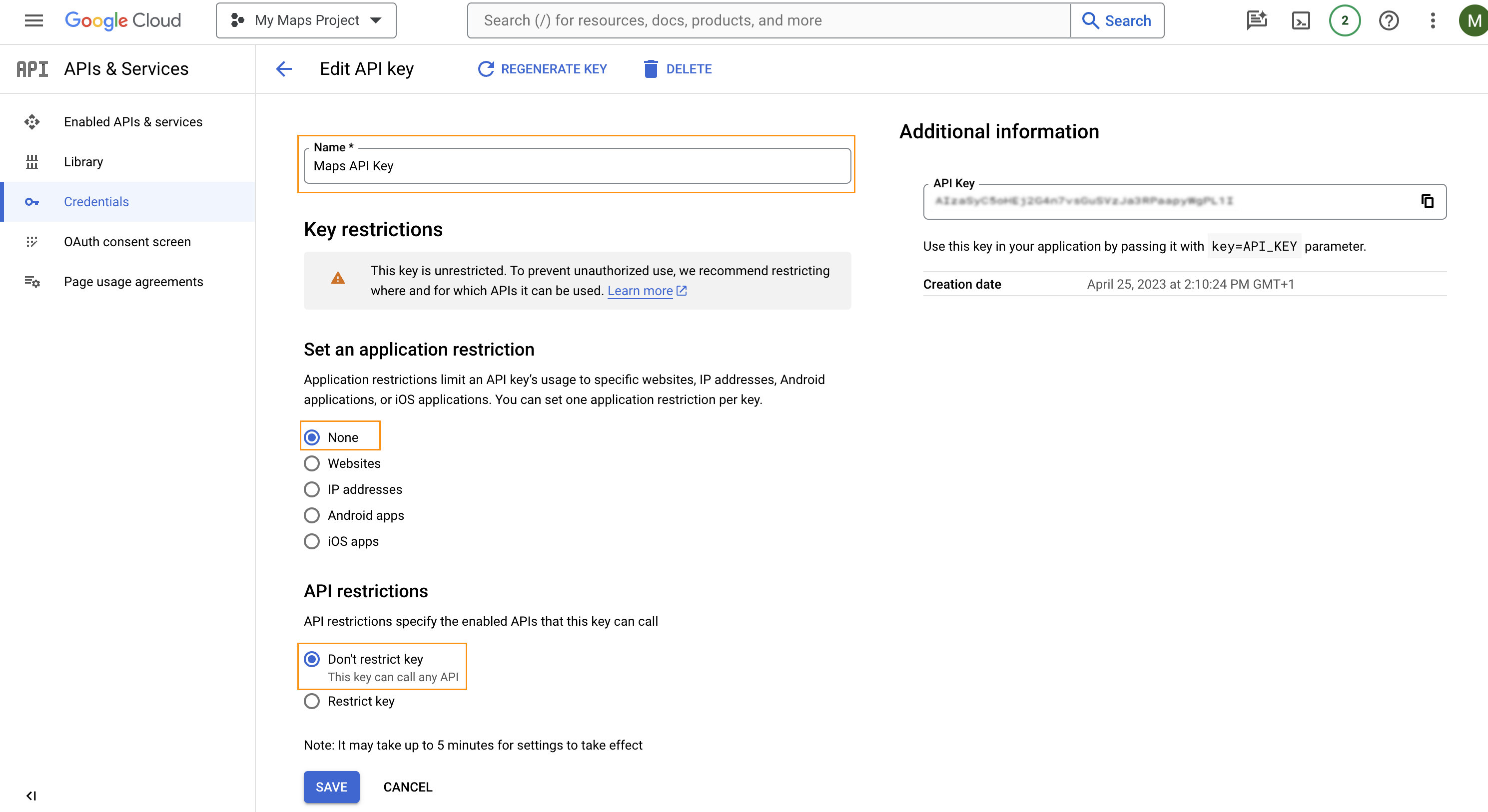This screenshot has height=812, width=1488.
Task: Select the IP addresses radio option
Action: pyautogui.click(x=312, y=489)
